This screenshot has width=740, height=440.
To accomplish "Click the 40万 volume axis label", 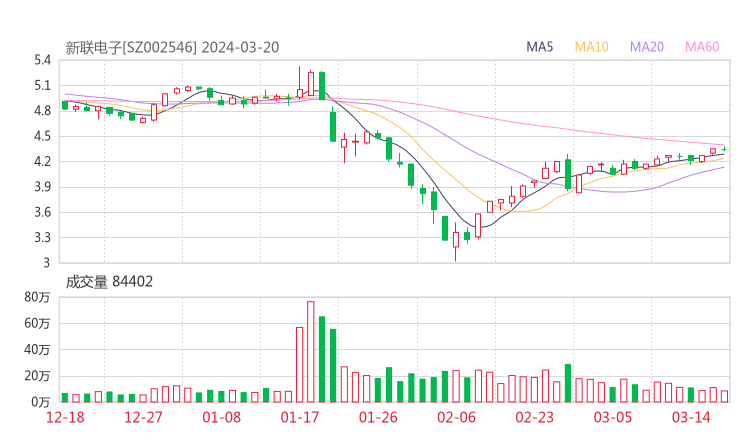I will click(37, 350).
